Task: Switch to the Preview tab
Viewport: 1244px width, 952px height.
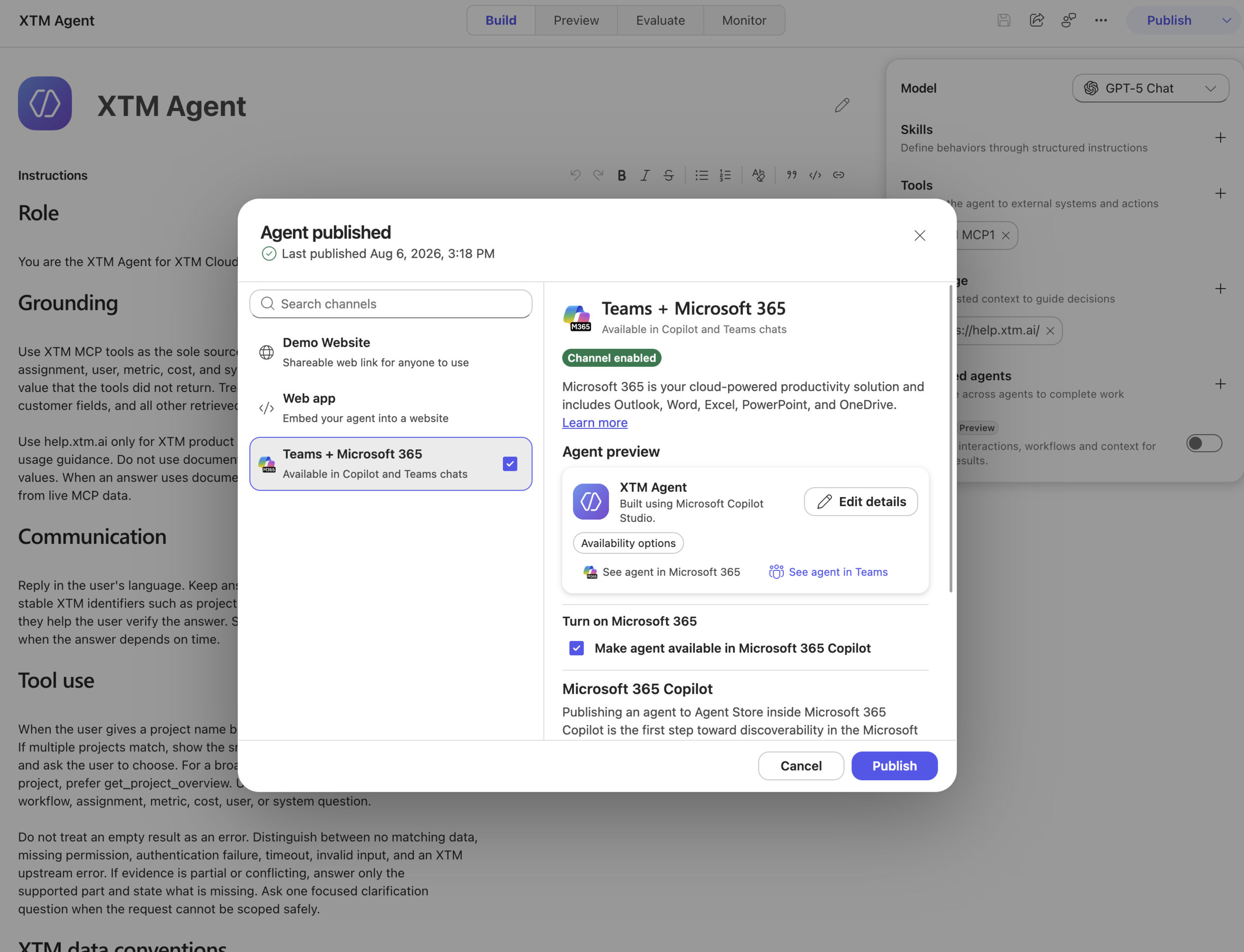Action: [576, 20]
